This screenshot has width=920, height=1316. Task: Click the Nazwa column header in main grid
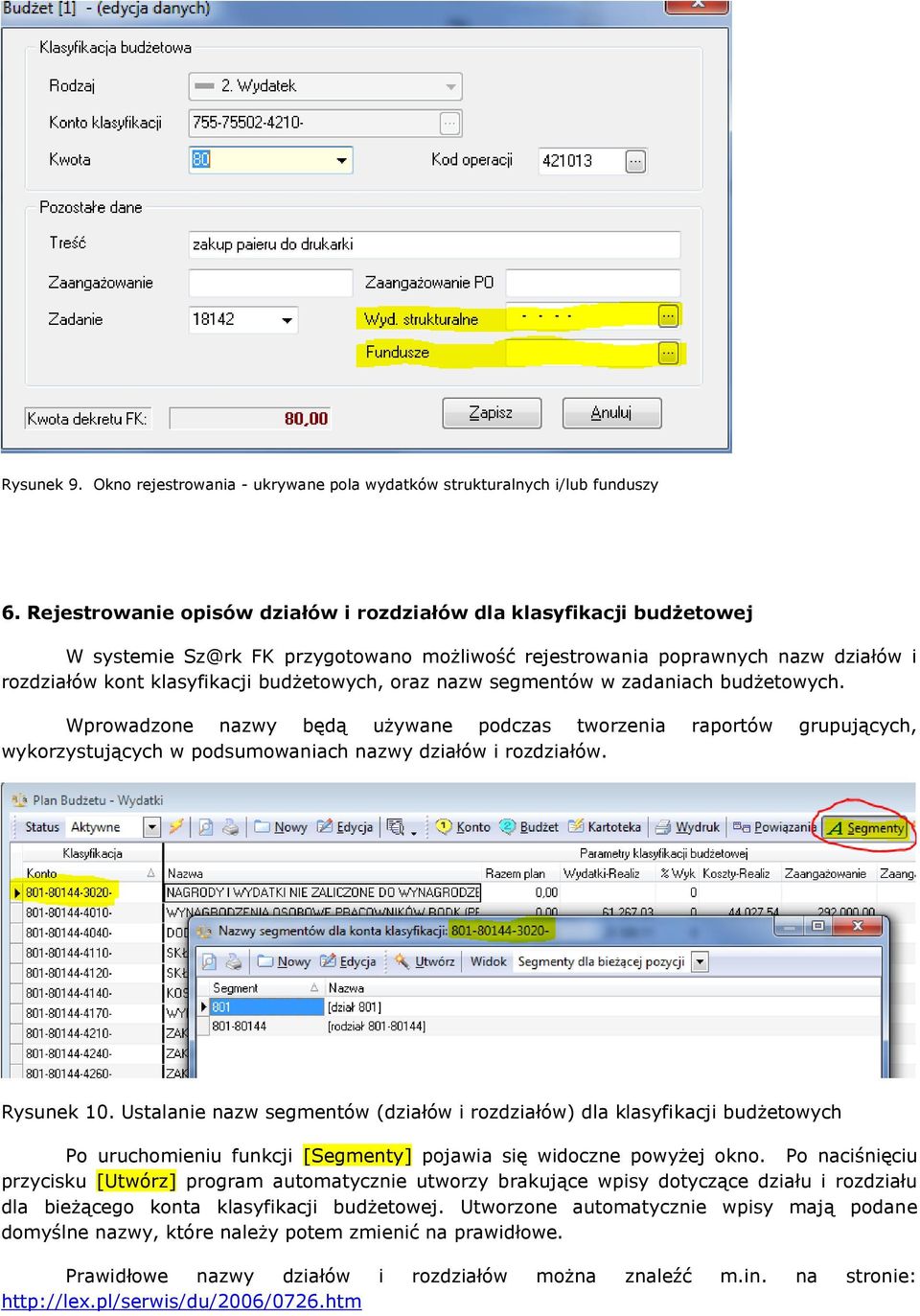click(x=322, y=873)
